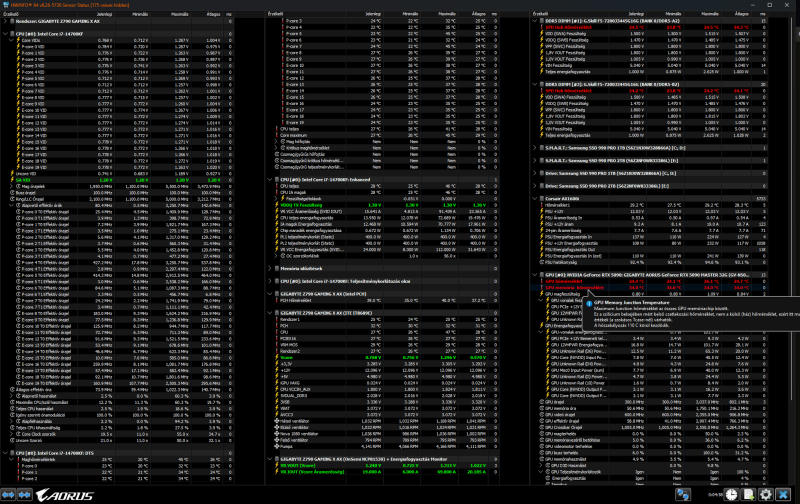Click thermometer icon of DIMM #1 SPD Hub row
The image size is (800, 504).
tap(542, 28)
